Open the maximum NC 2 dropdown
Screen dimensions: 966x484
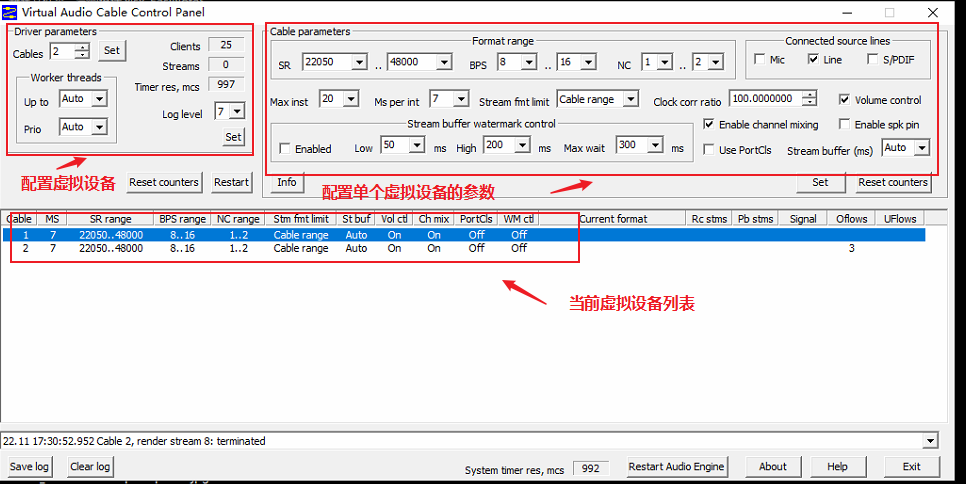tap(715, 62)
